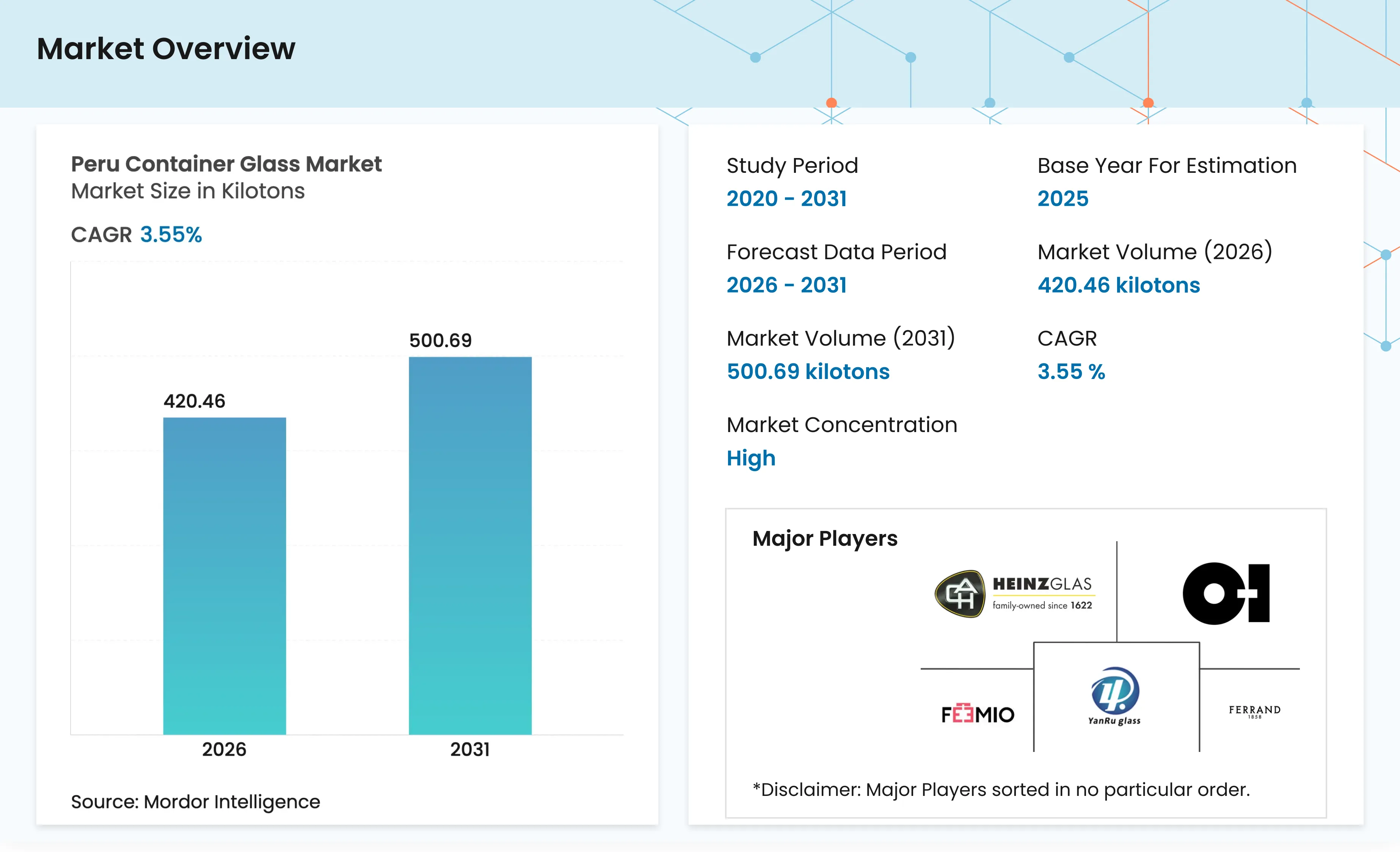The width and height of the screenshot is (1400, 852).
Task: Click the 420.46 kilotons market volume value
Action: [1118, 285]
